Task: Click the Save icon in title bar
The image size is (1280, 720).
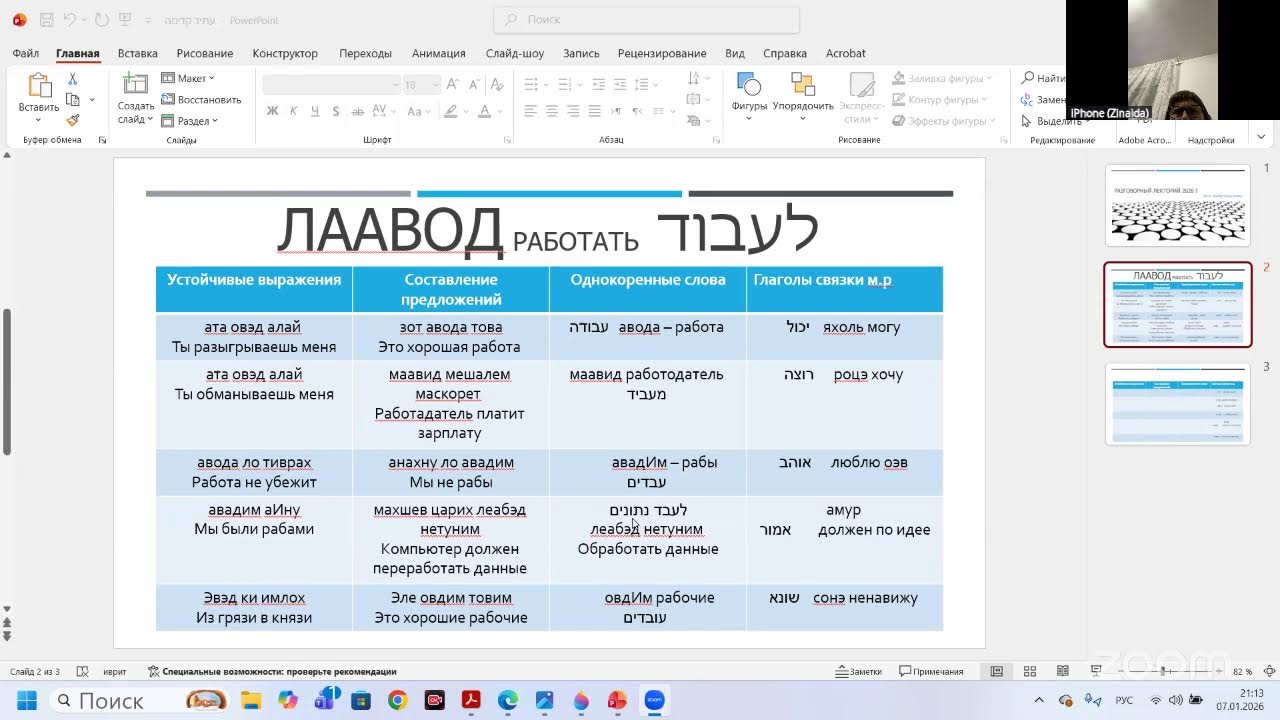Action: 46,19
